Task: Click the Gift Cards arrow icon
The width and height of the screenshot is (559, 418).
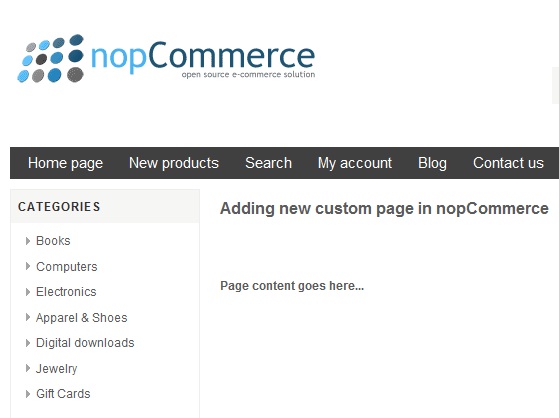Action: [x=28, y=394]
